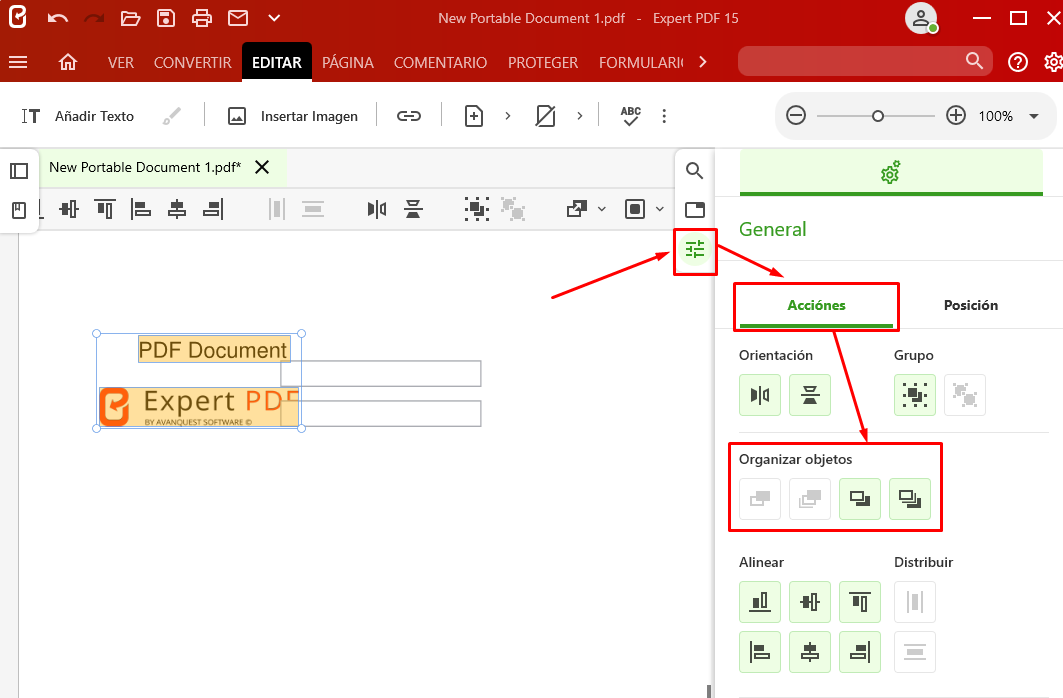This screenshot has width=1063, height=698.
Task: Select the PDF Document text object
Action: pyautogui.click(x=214, y=350)
